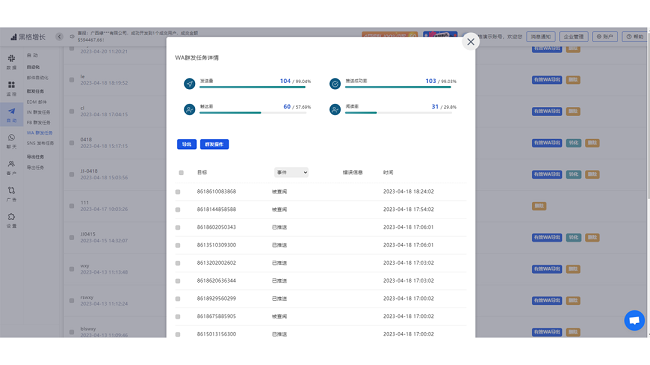Click the progress bar under 104 sent count
The height and width of the screenshot is (365, 650).
pyautogui.click(x=253, y=87)
